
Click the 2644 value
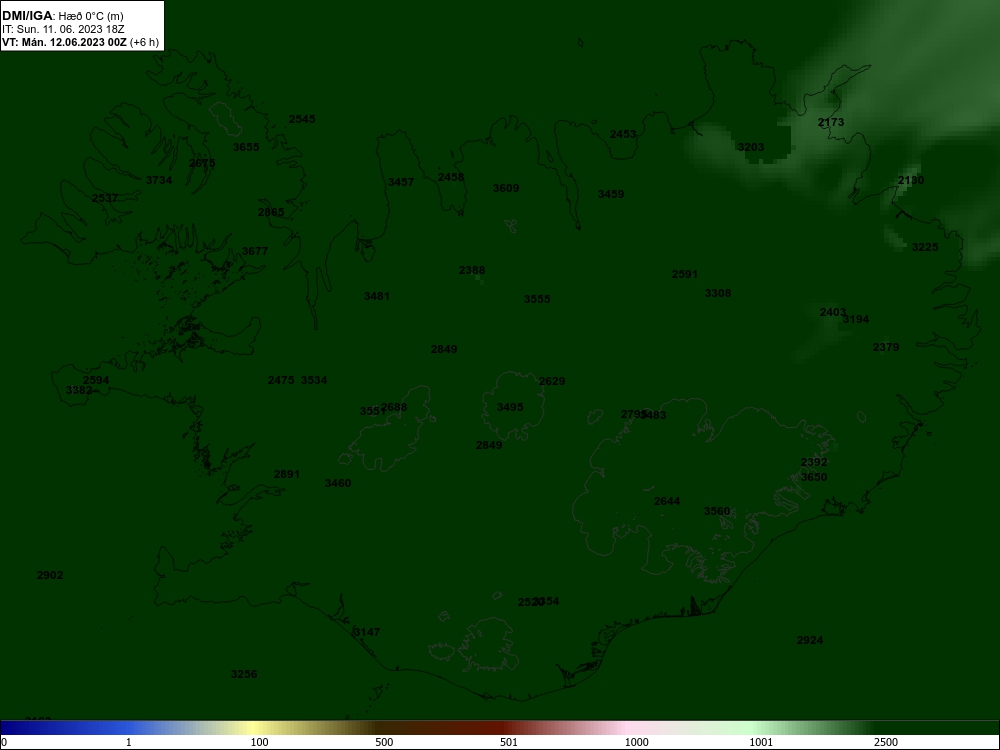(667, 501)
